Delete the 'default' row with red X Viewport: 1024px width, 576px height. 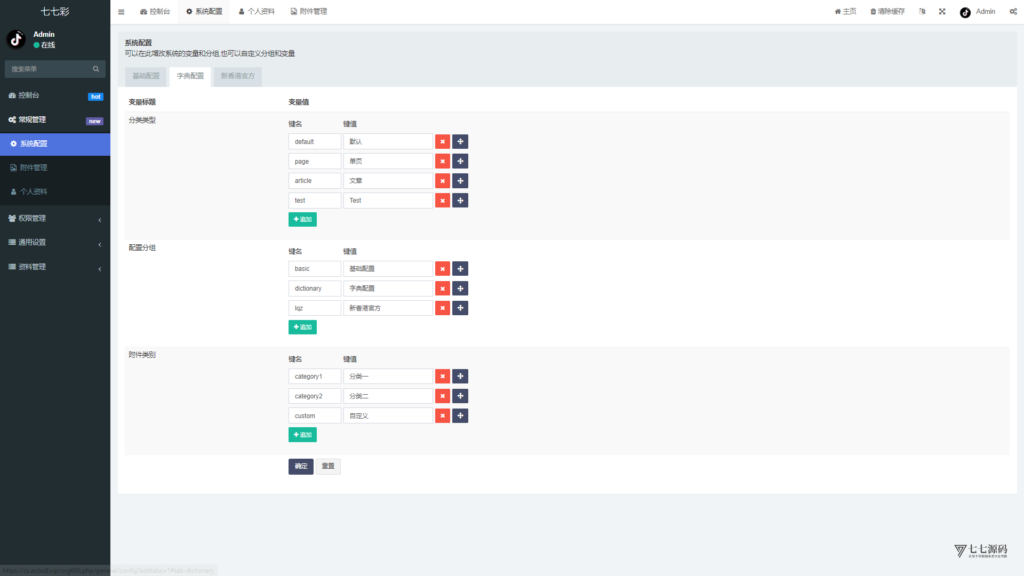[442, 142]
